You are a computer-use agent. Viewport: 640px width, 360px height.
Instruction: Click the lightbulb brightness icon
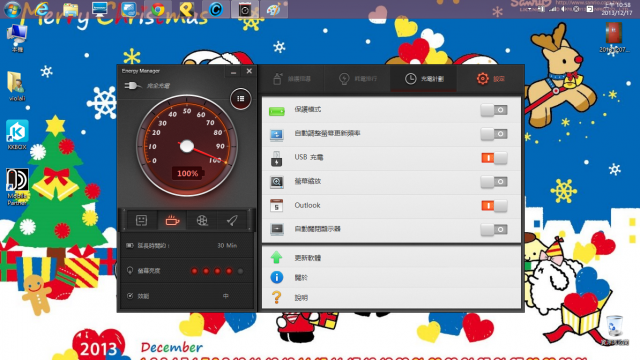[130, 271]
